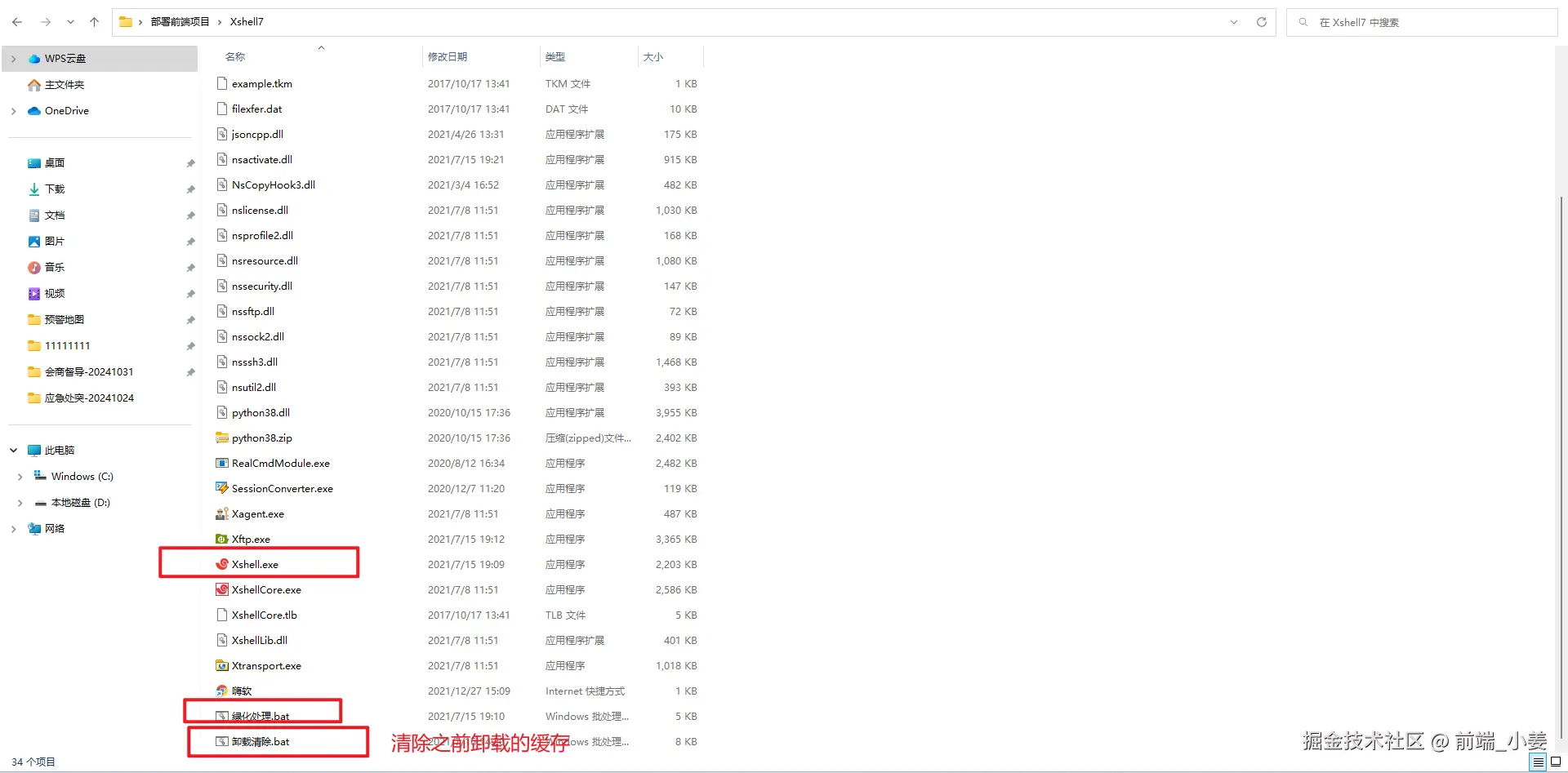This screenshot has height=773, width=1568.
Task: Launch Xshell.exe from the file list
Action: (252, 564)
